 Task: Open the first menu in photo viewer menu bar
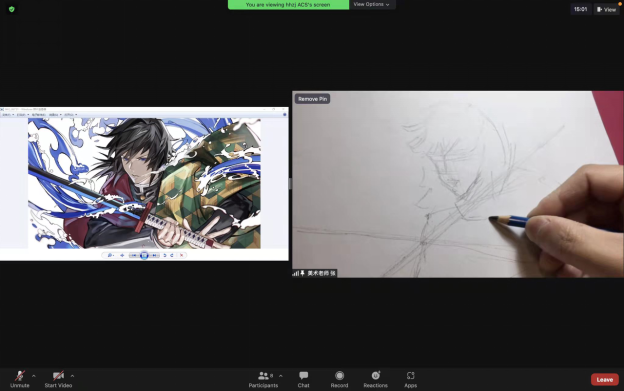tap(8, 115)
